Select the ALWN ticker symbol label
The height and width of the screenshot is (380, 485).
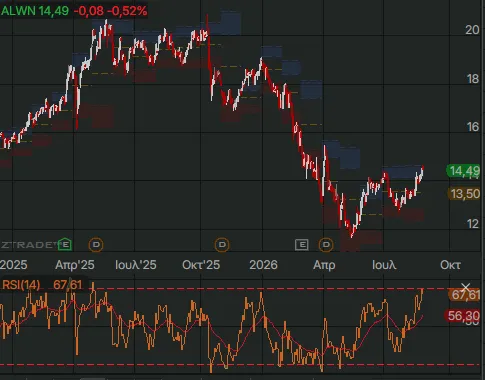coord(18,11)
